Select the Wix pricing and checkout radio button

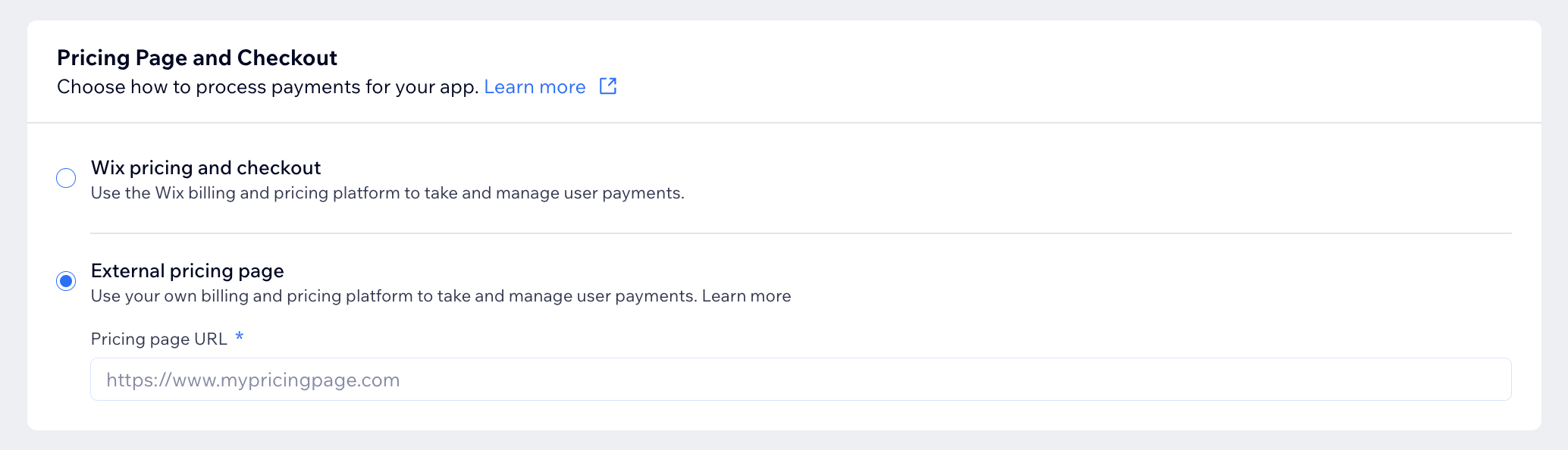click(x=66, y=178)
